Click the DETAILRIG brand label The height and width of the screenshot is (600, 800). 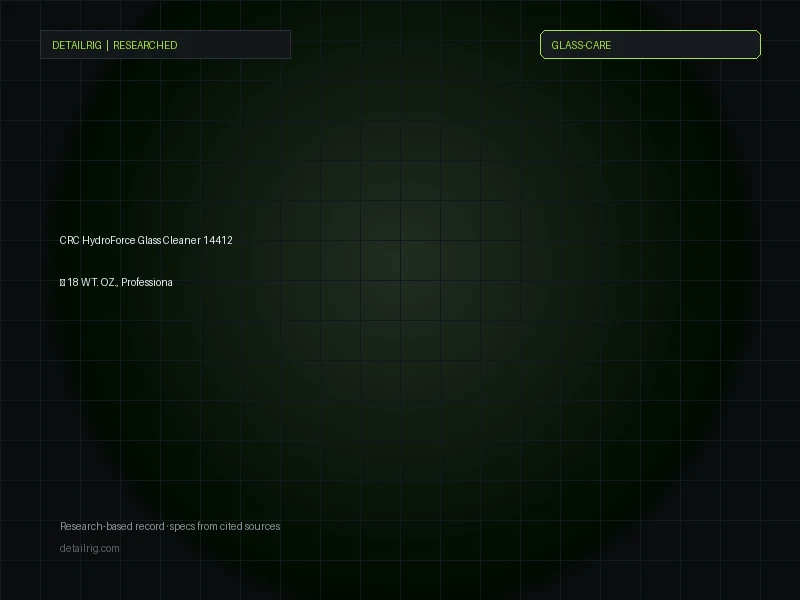coord(77,45)
